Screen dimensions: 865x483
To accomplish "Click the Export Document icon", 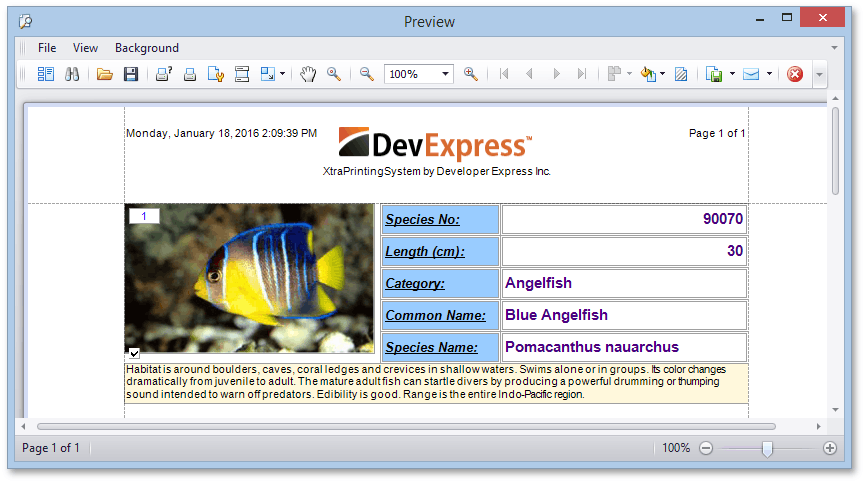I will 714,74.
